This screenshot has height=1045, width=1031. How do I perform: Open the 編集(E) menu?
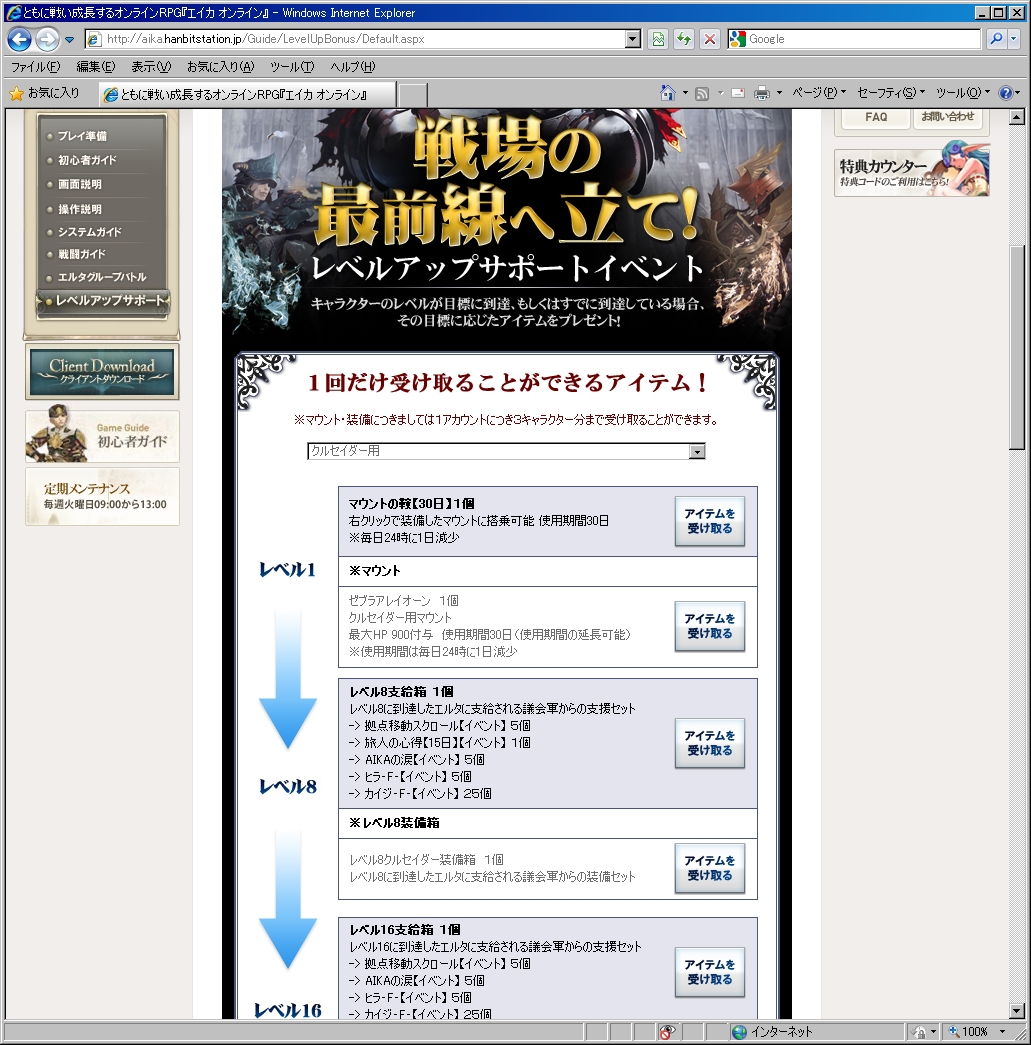click(x=95, y=67)
